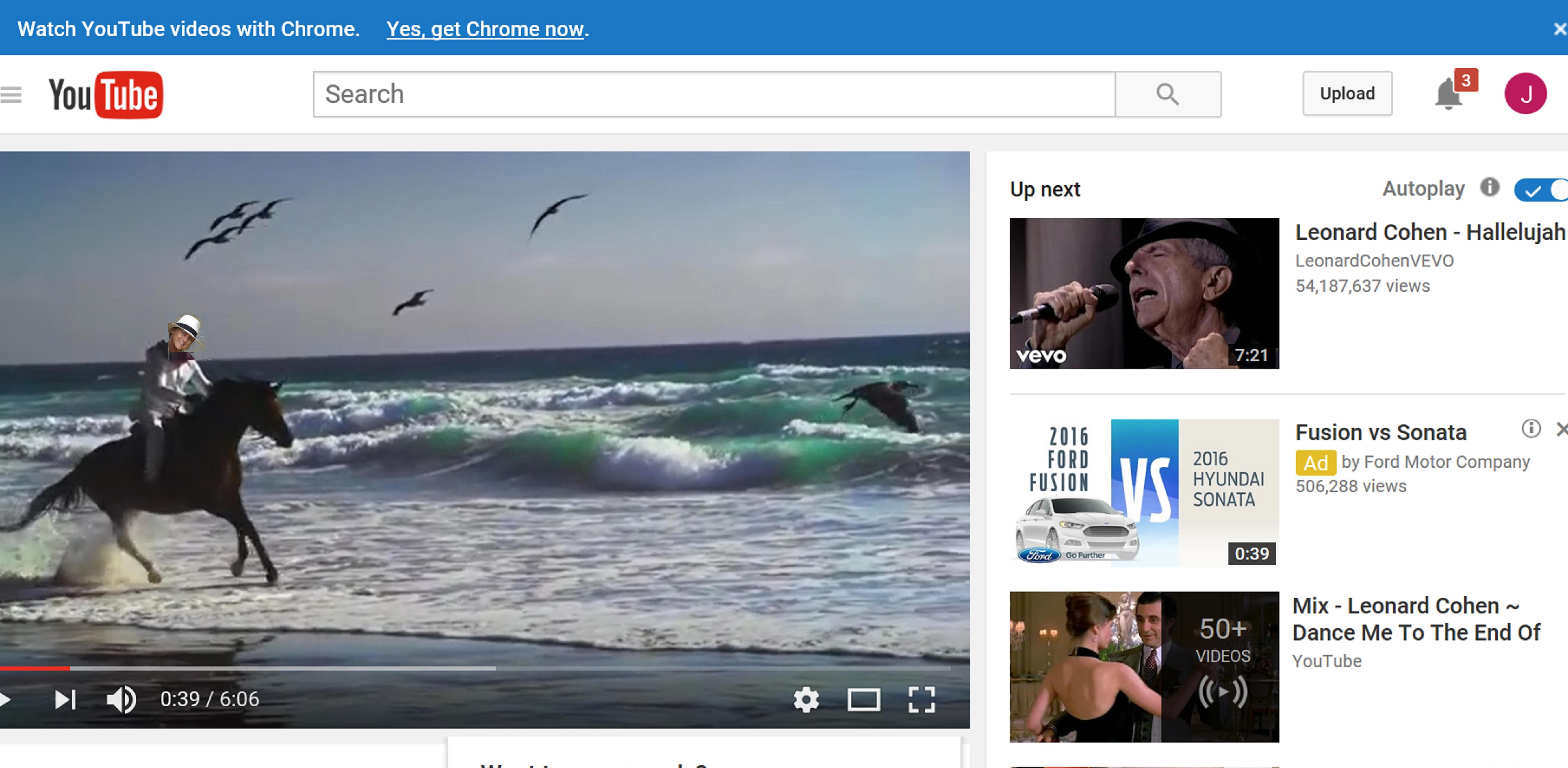Open the 50+ videos mix thumbnail
This screenshot has height=768, width=1568.
pos(1144,667)
